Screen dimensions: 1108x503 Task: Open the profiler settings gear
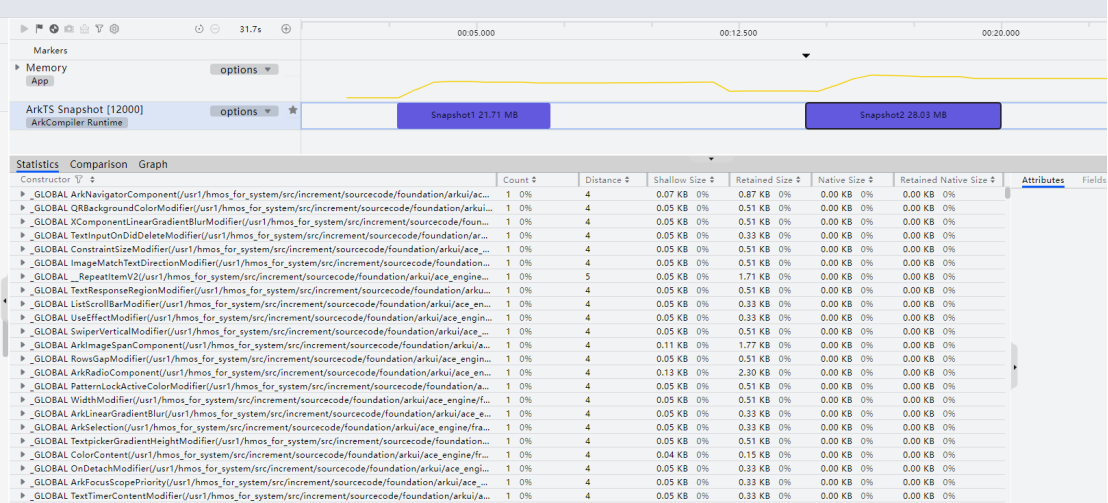click(x=114, y=30)
